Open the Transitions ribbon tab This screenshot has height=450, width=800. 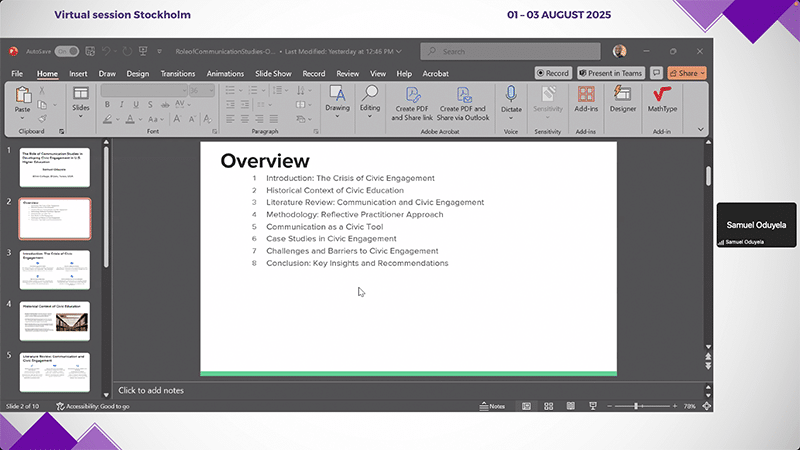[177, 73]
